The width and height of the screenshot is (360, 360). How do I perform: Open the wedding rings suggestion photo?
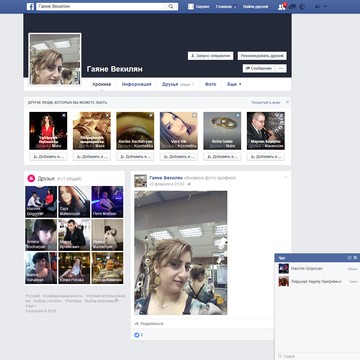pos(222,131)
